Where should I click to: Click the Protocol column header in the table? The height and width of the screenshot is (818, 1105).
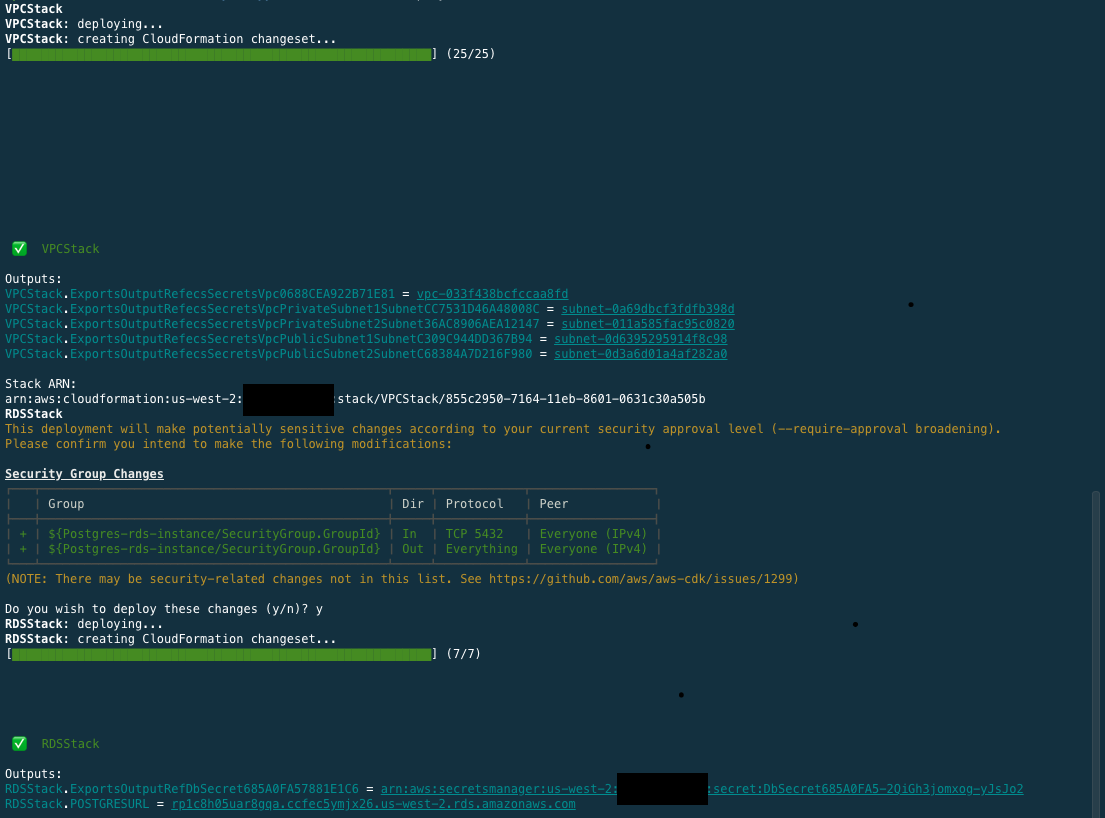[474, 503]
